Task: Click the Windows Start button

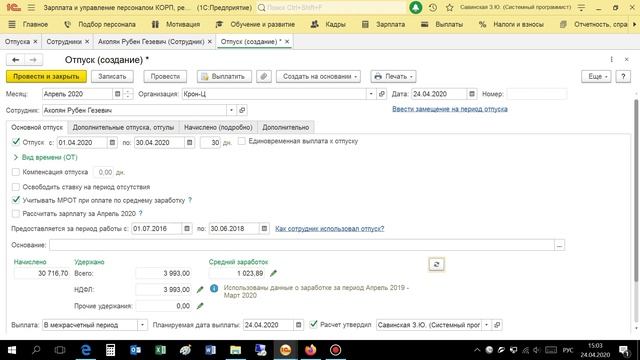Action: point(12,350)
